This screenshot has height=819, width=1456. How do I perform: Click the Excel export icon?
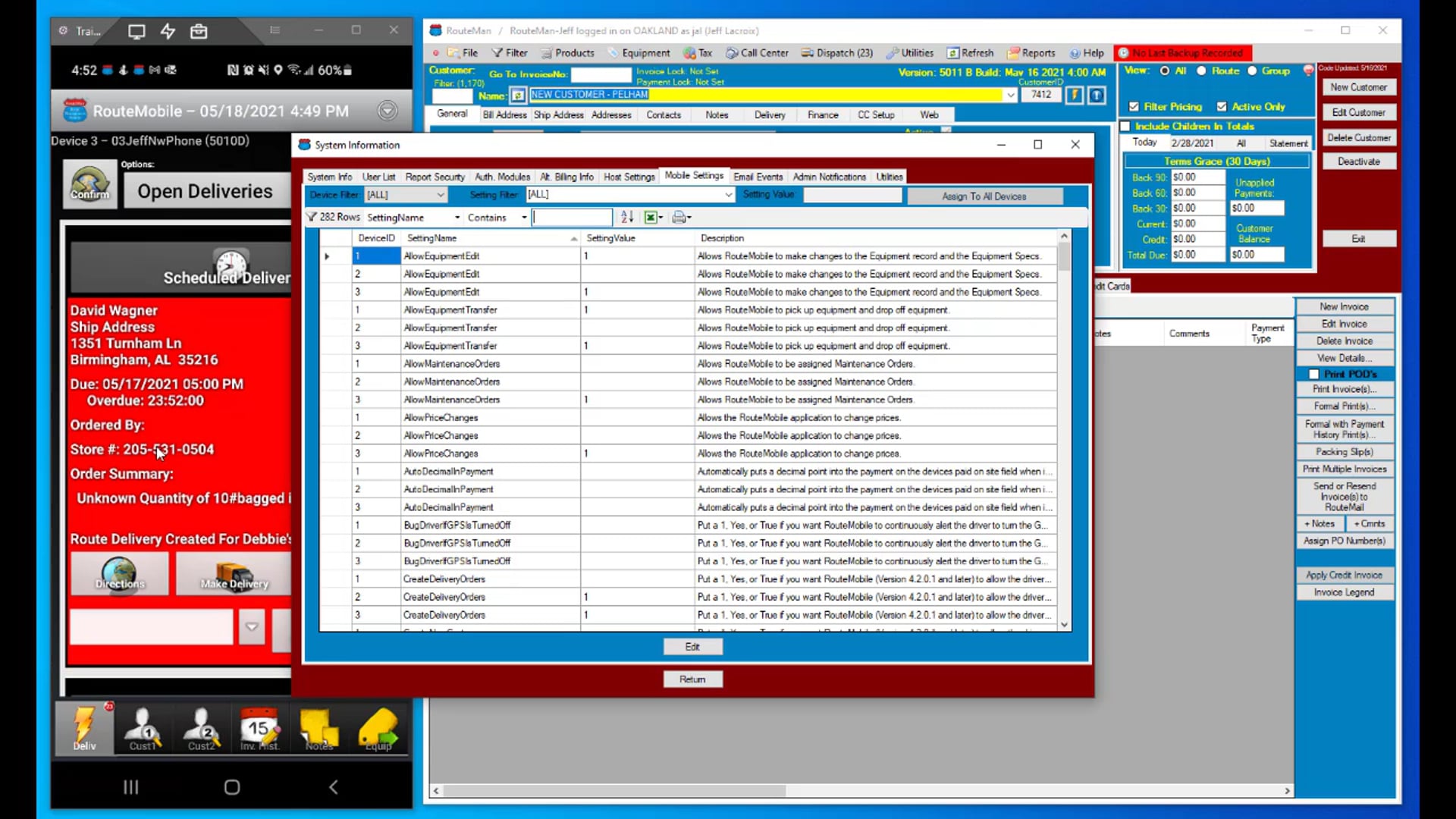[x=651, y=217]
